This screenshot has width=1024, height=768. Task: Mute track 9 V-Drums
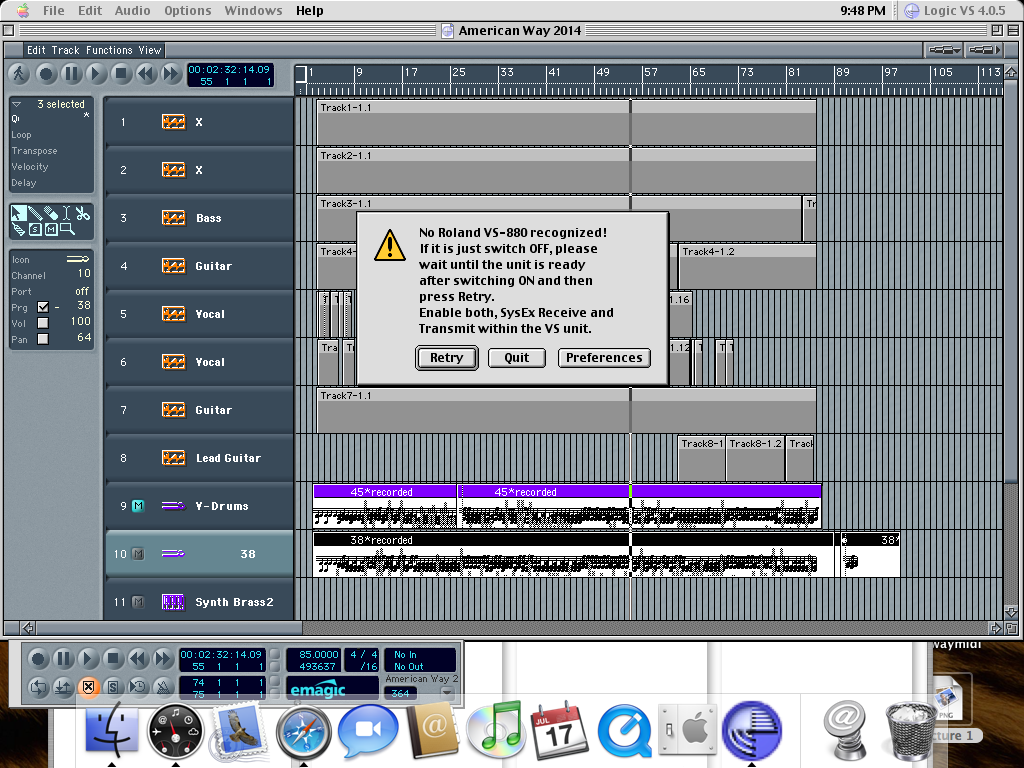pos(138,505)
